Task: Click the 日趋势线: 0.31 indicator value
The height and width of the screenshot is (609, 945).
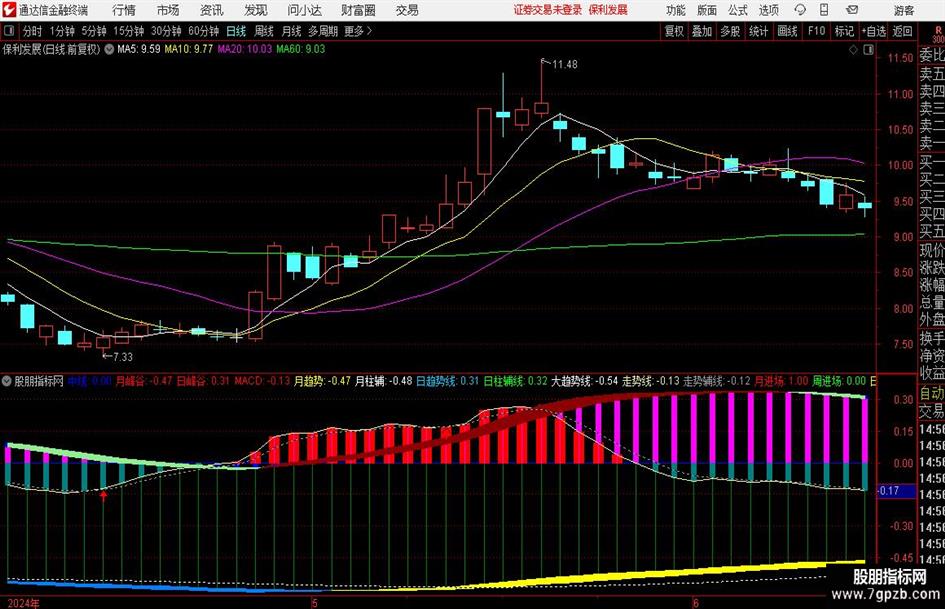Action: [447, 381]
